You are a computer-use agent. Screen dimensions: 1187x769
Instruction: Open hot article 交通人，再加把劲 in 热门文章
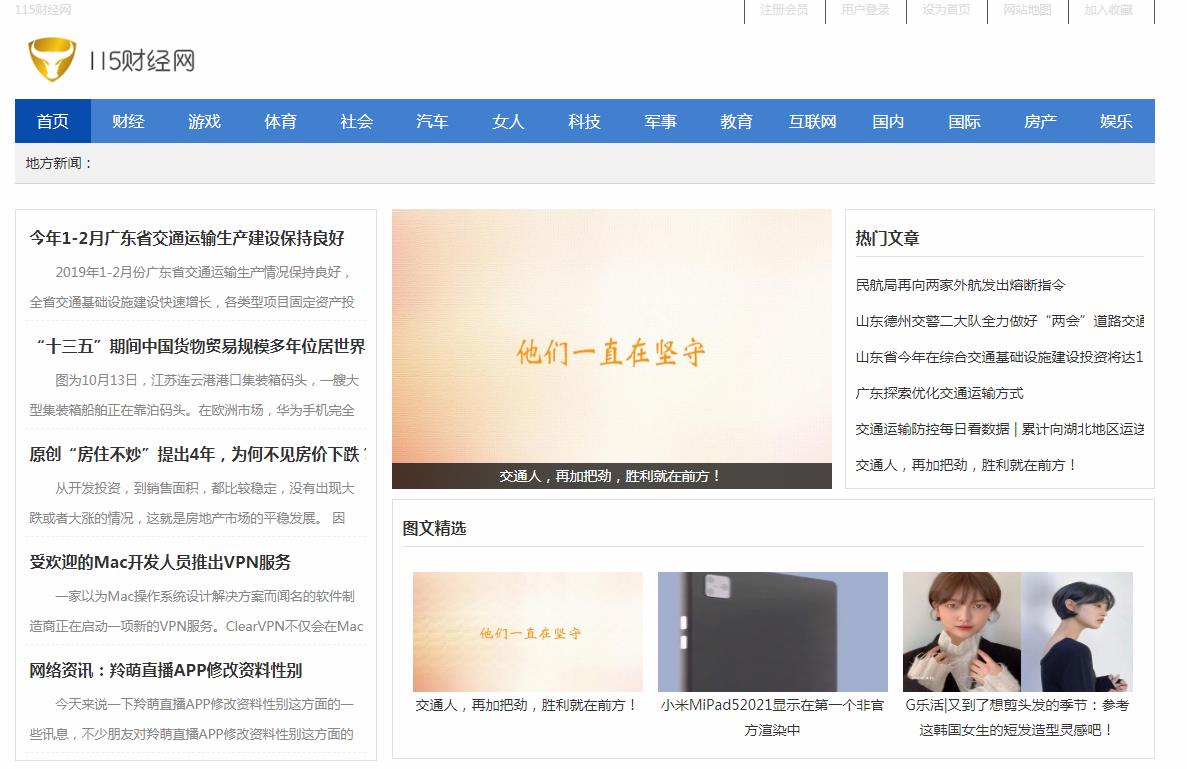966,465
